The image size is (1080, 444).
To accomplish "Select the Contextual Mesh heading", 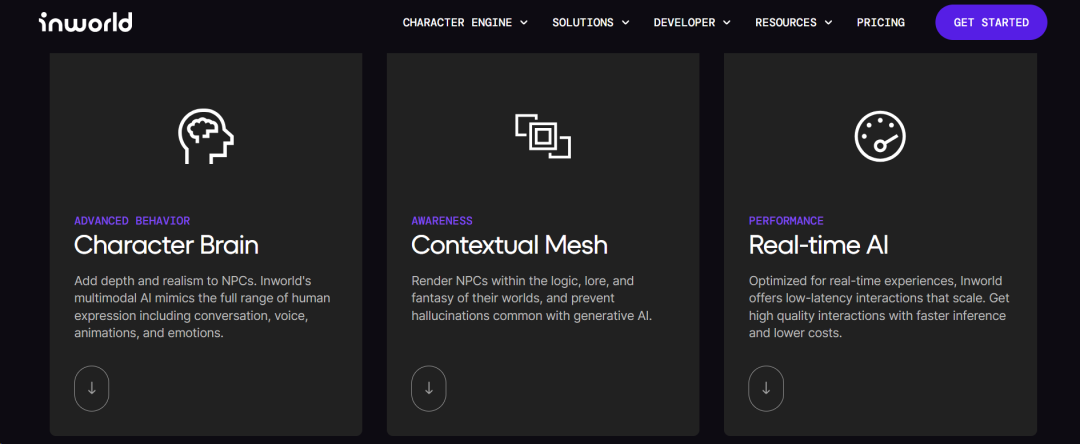I will point(509,245).
